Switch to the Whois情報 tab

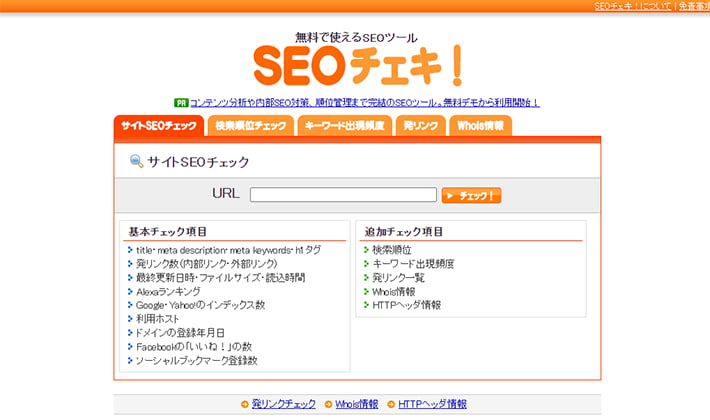coord(480,125)
